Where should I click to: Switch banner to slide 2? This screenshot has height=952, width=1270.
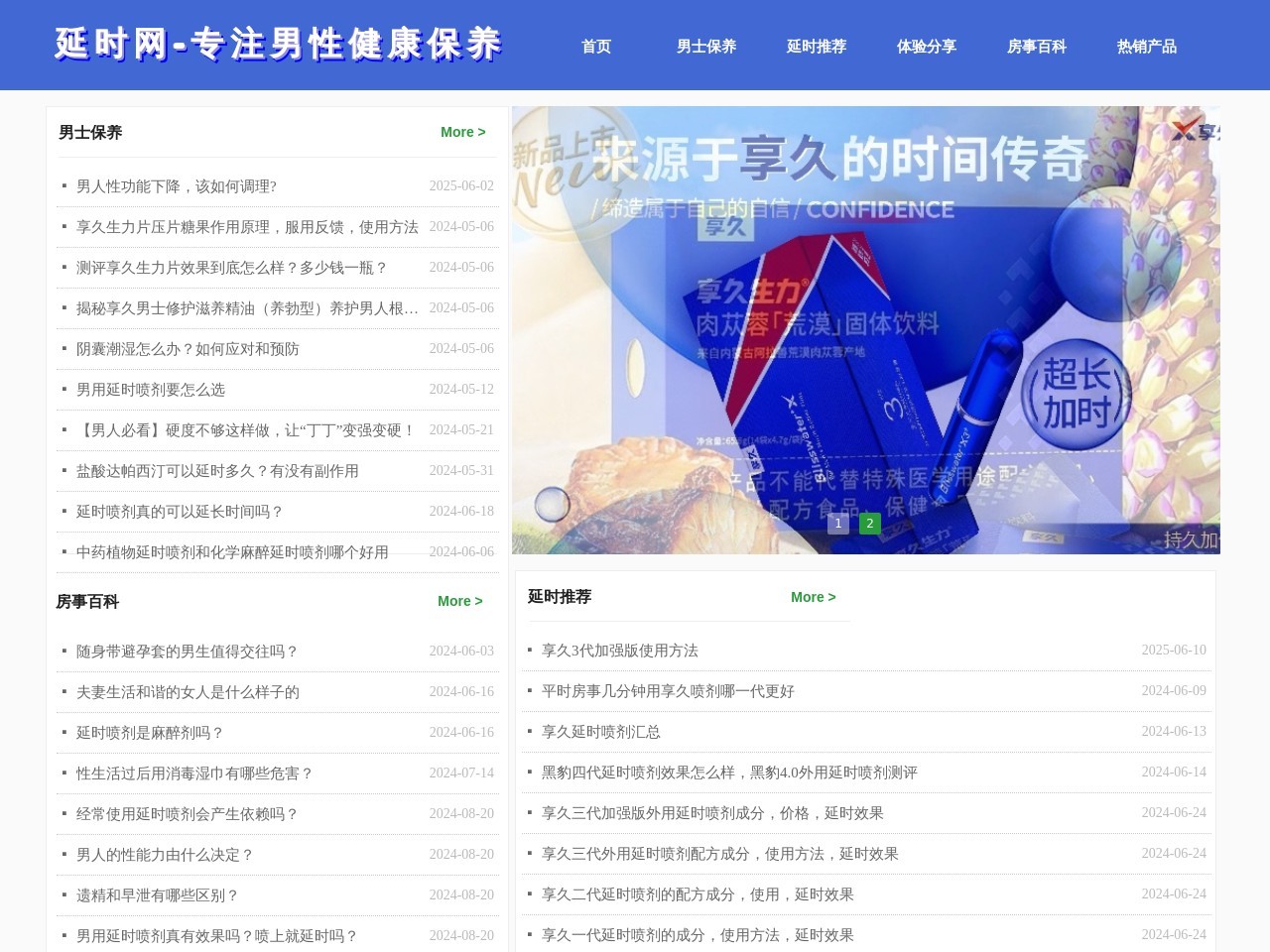pos(869,524)
